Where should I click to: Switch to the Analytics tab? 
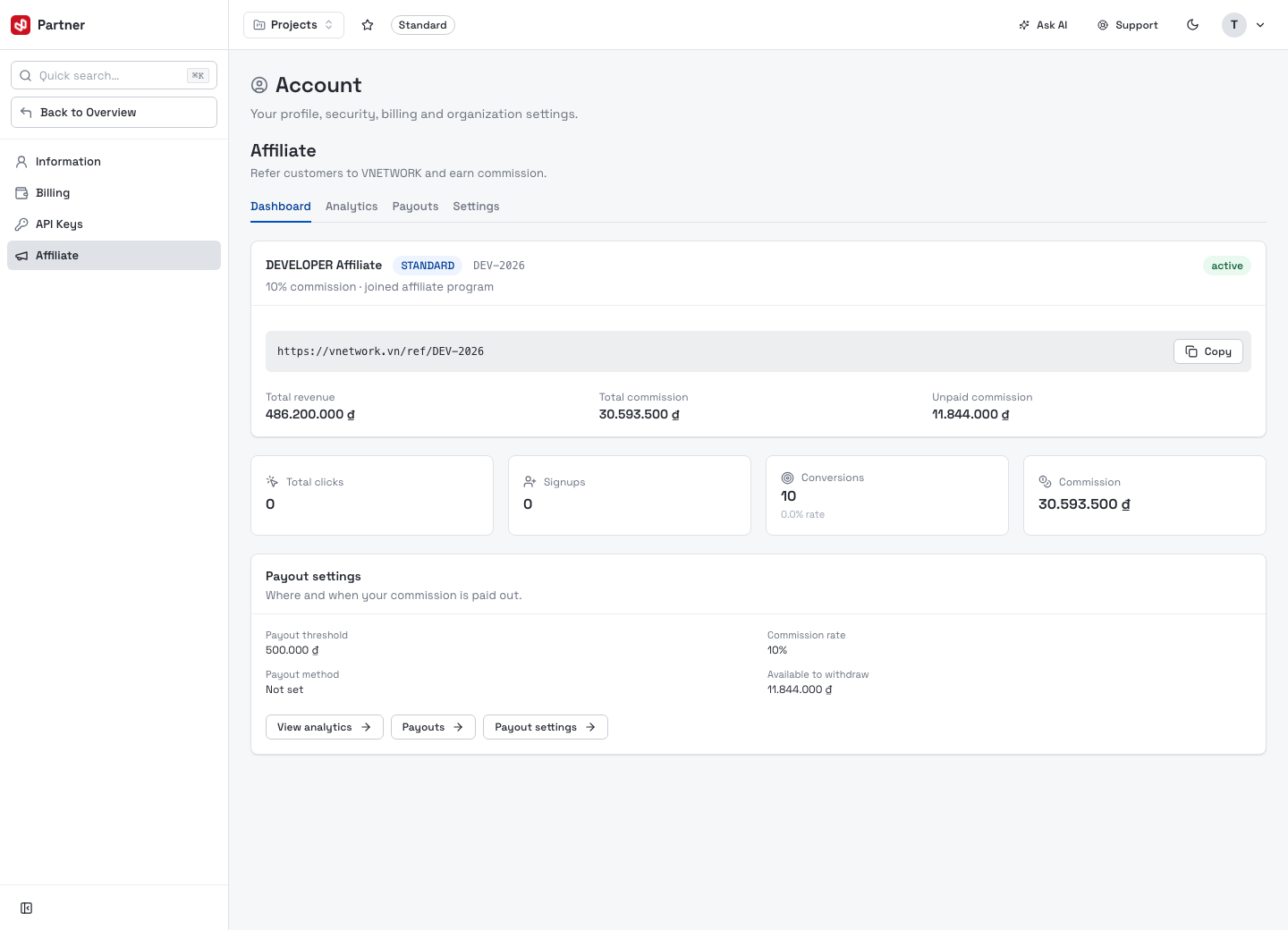[x=352, y=207]
